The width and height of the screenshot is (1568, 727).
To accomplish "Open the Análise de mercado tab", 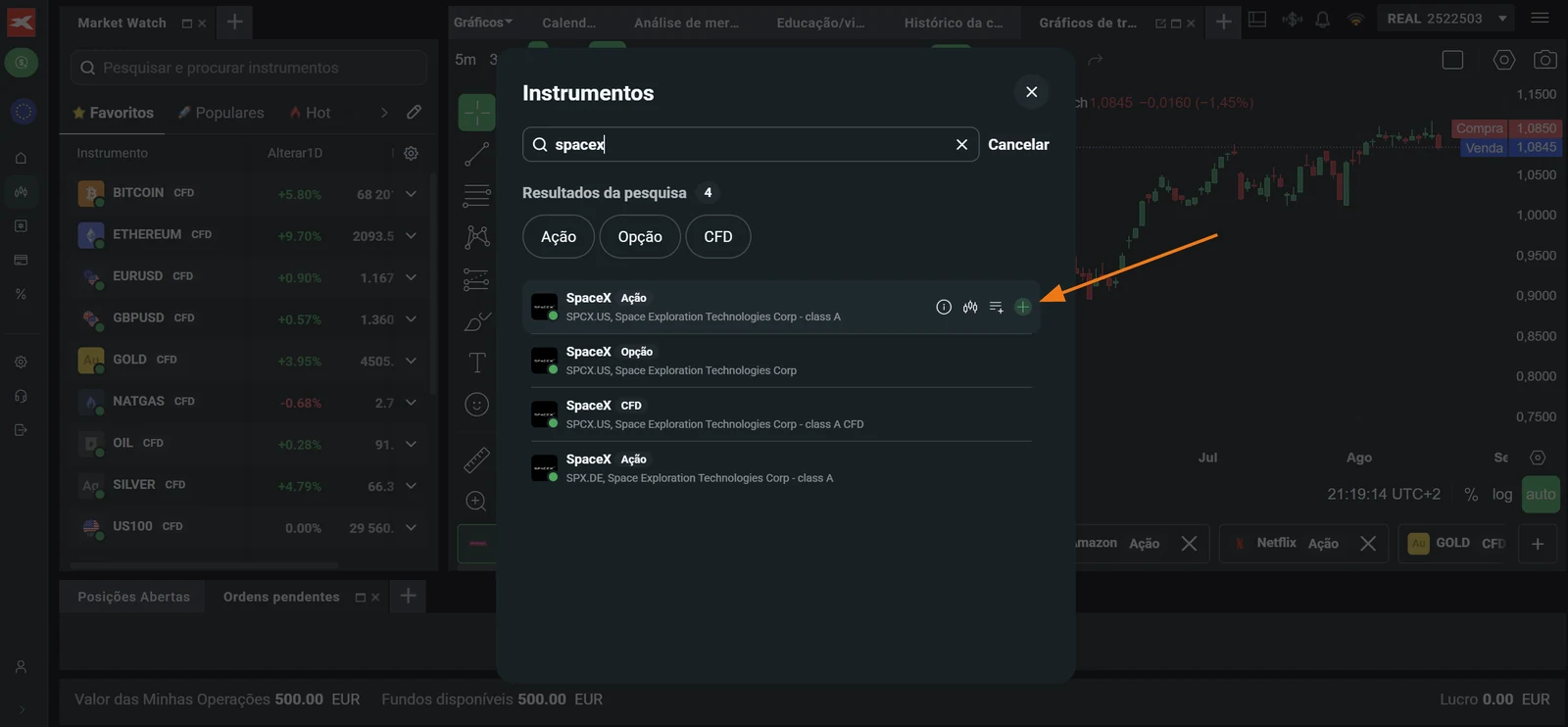I will click(x=686, y=22).
